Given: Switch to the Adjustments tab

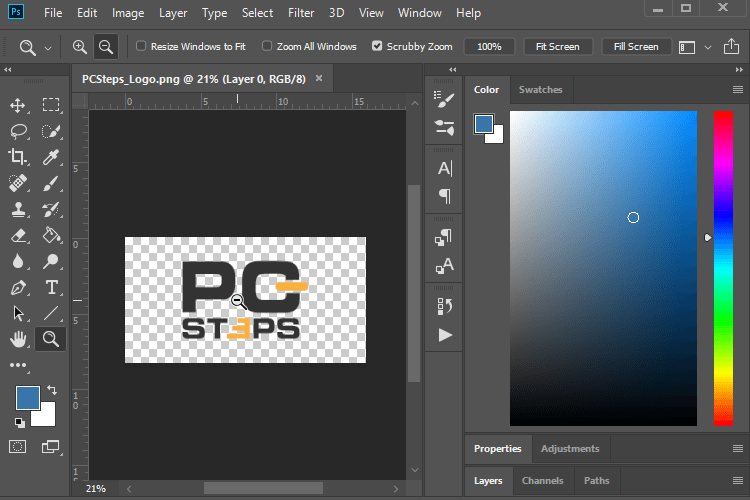Looking at the screenshot, I should [x=570, y=448].
